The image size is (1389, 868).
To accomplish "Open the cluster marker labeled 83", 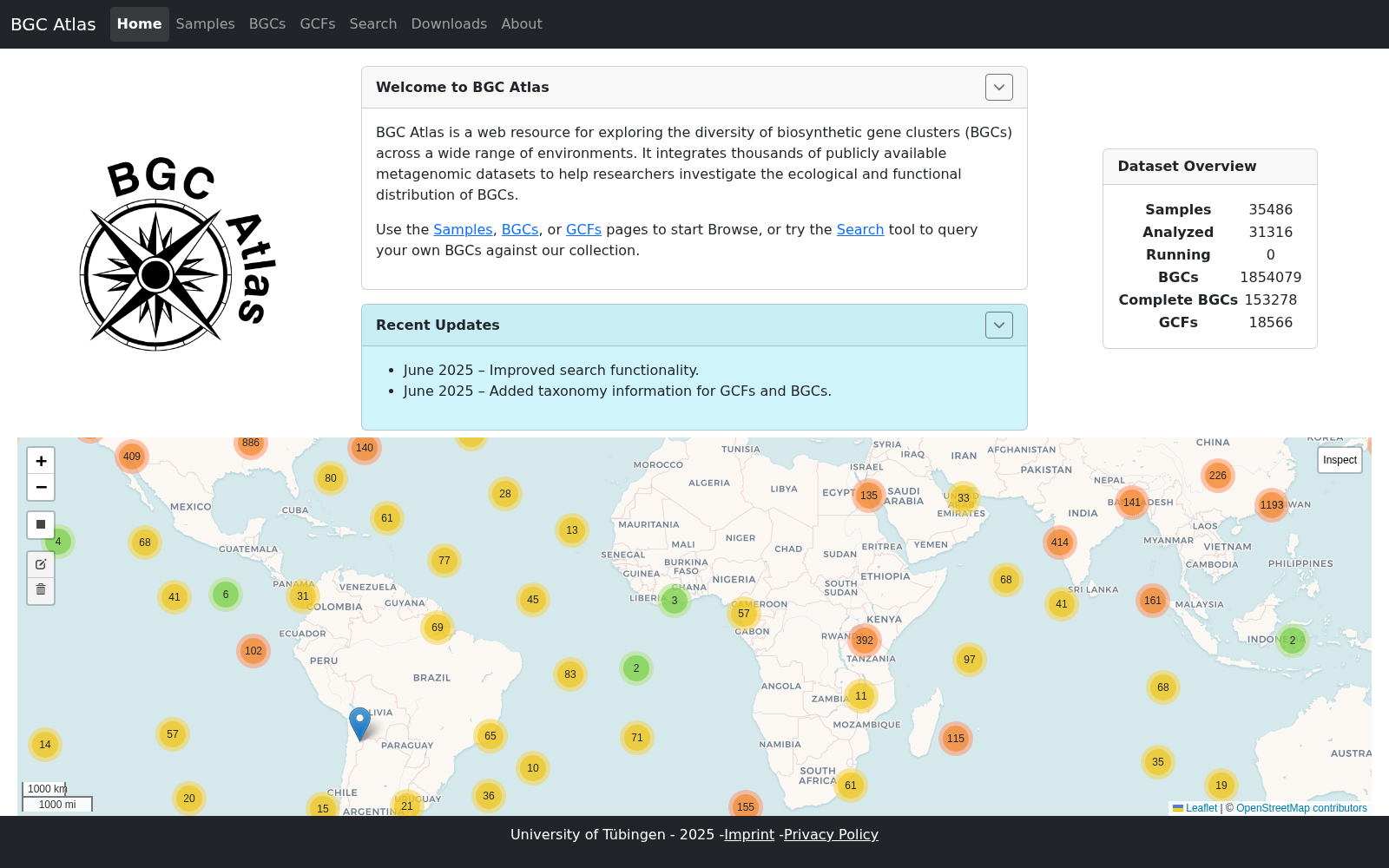I will [x=570, y=674].
